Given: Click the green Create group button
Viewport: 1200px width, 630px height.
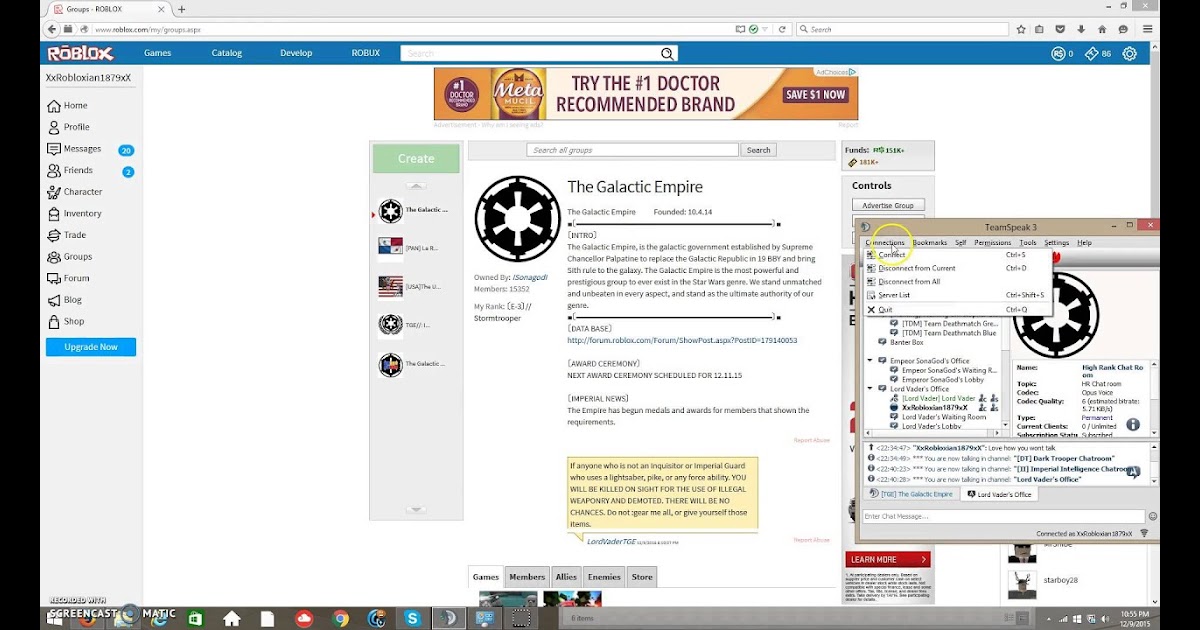Looking at the screenshot, I should coord(416,159).
